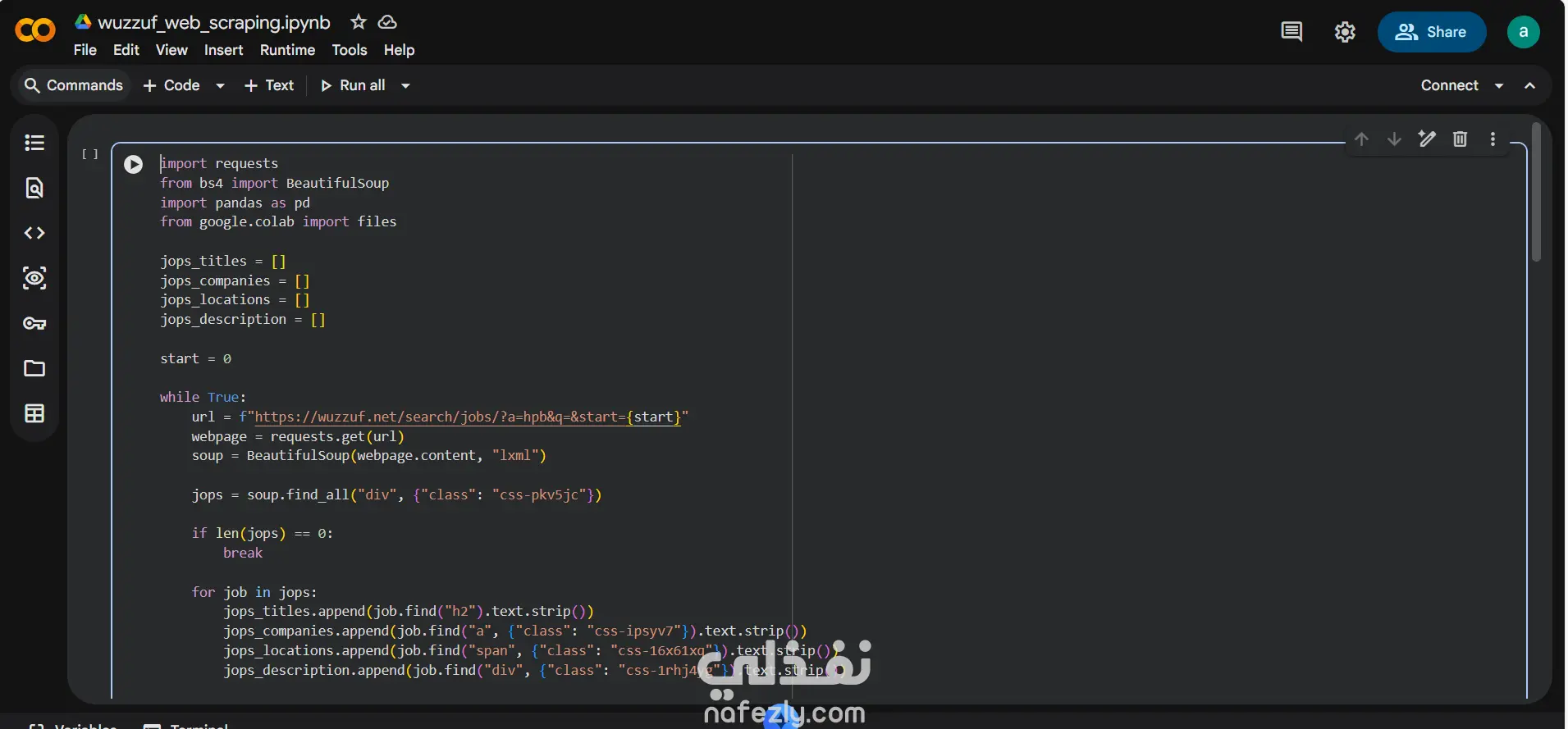1568x729 pixels.
Task: Click the execution count brackets
Action: (90, 153)
